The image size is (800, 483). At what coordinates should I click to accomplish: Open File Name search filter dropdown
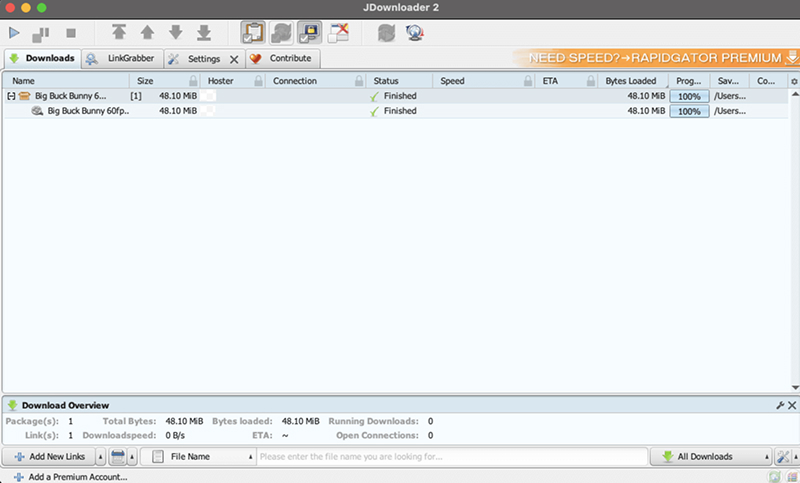(198, 456)
